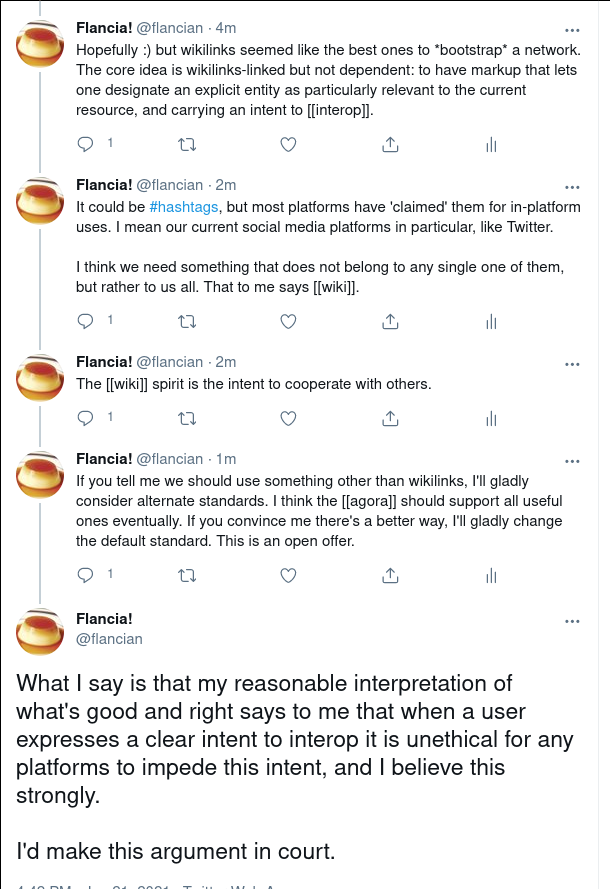Click Flancia! display name on wiki spirit tweet
The width and height of the screenshot is (610, 889).
pos(104,362)
